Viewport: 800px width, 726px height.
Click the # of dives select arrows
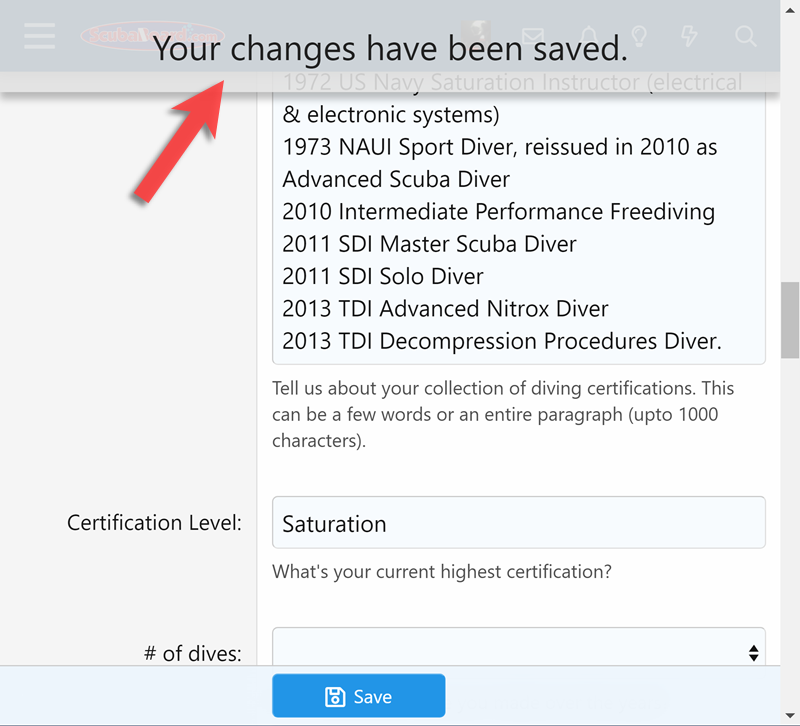753,653
